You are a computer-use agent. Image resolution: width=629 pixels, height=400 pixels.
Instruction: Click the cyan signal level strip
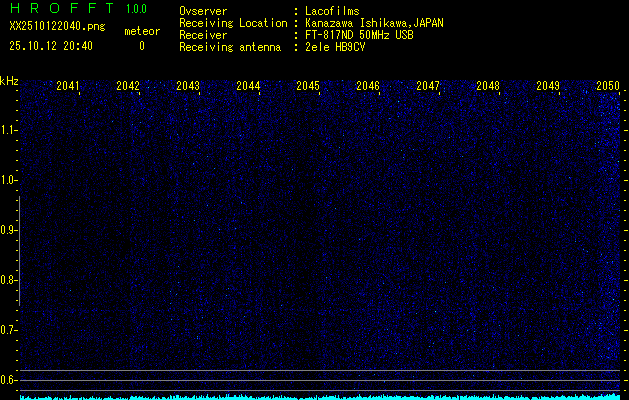coord(320,396)
